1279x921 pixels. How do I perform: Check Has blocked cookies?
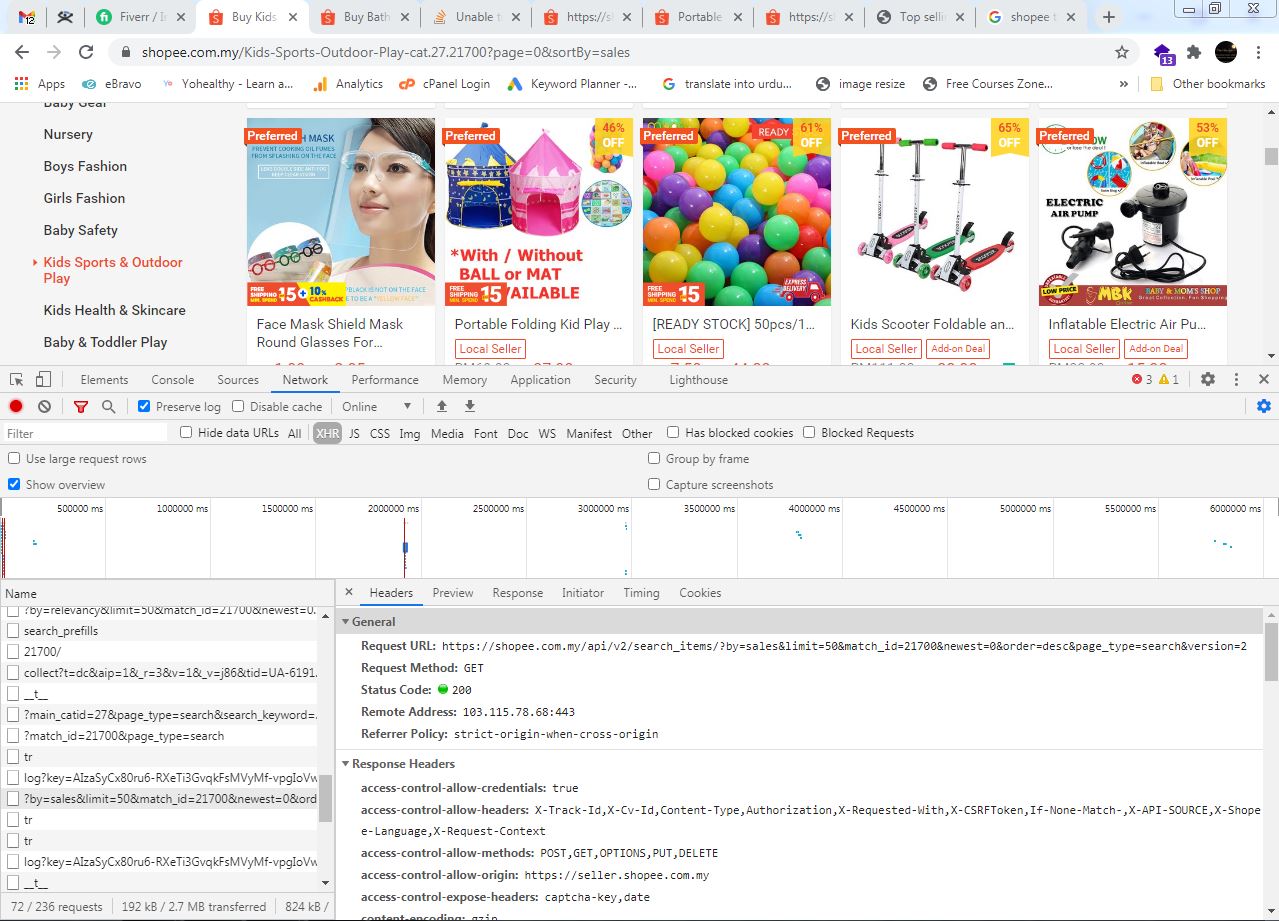(673, 432)
